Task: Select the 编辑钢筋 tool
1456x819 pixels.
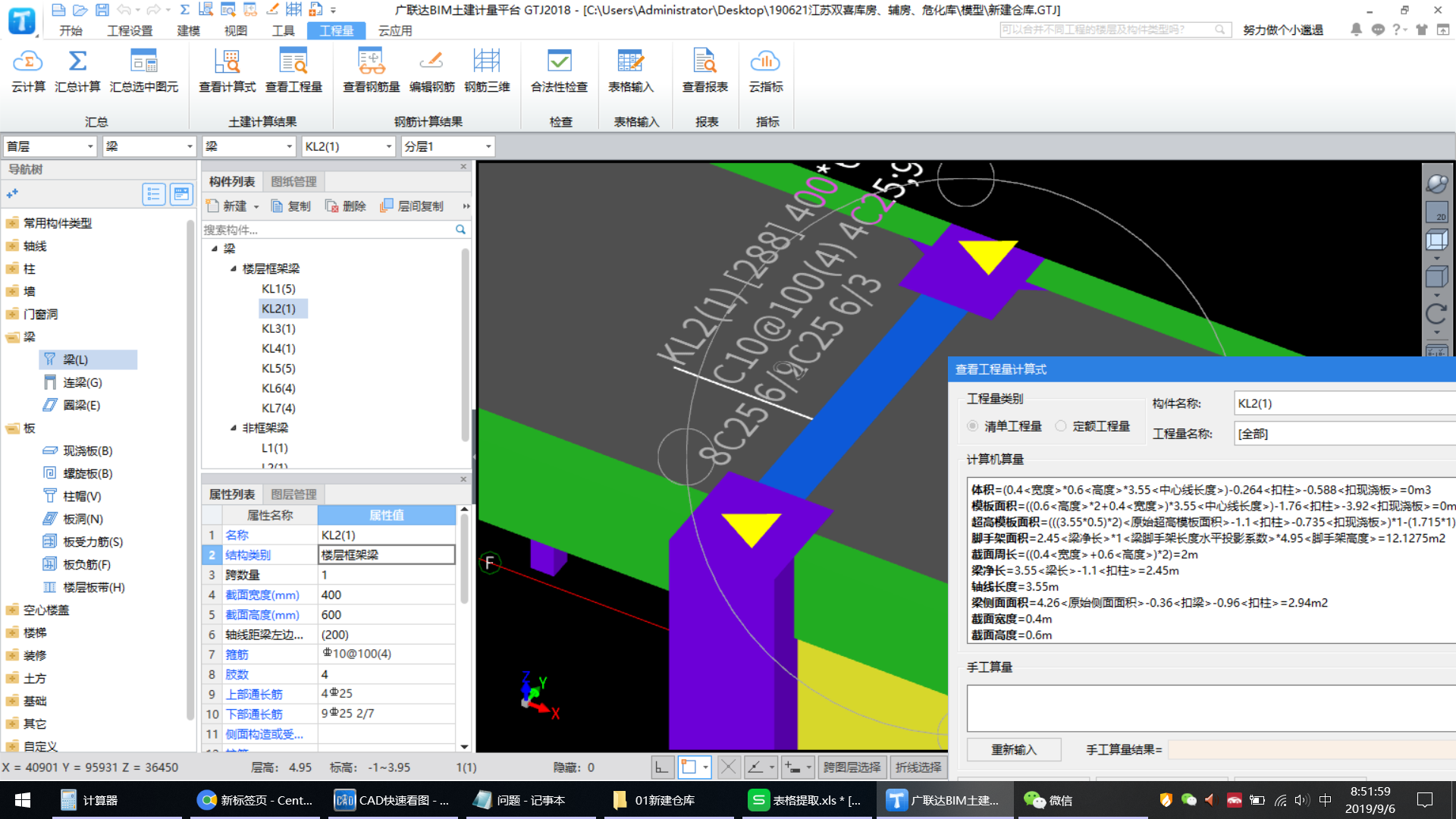Action: [431, 71]
